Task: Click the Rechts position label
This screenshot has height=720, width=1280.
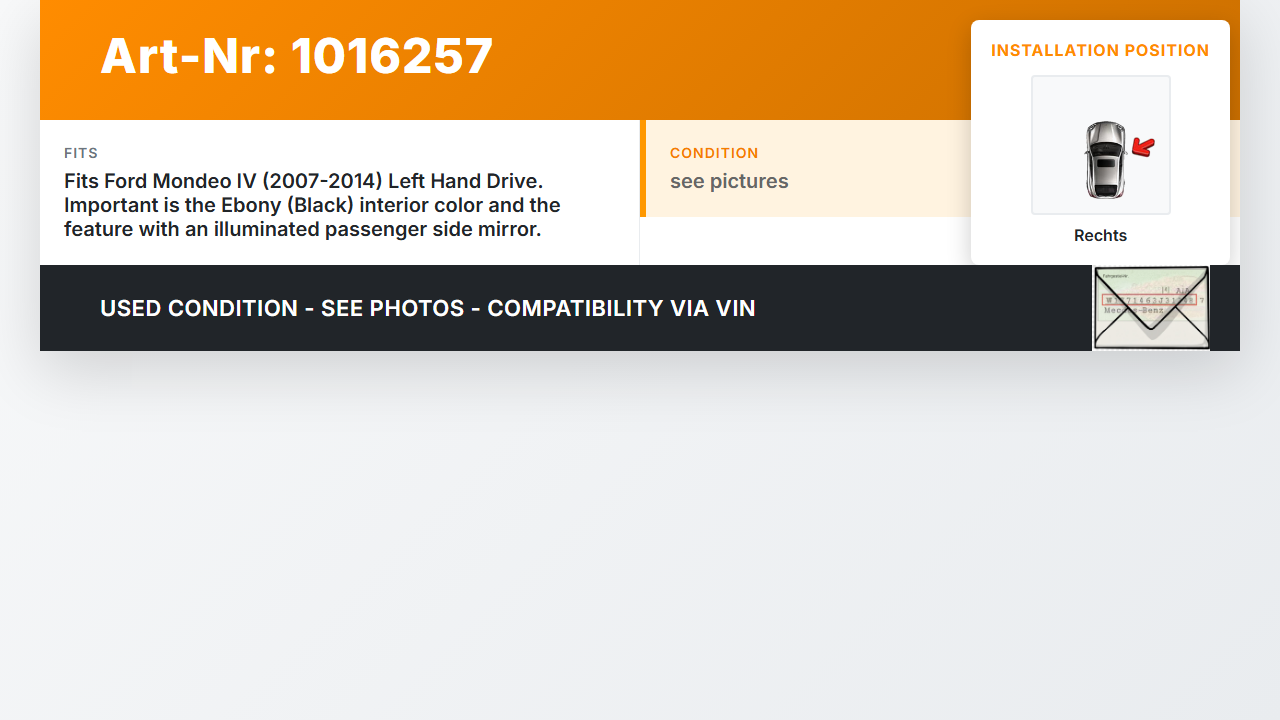Action: tap(1100, 236)
